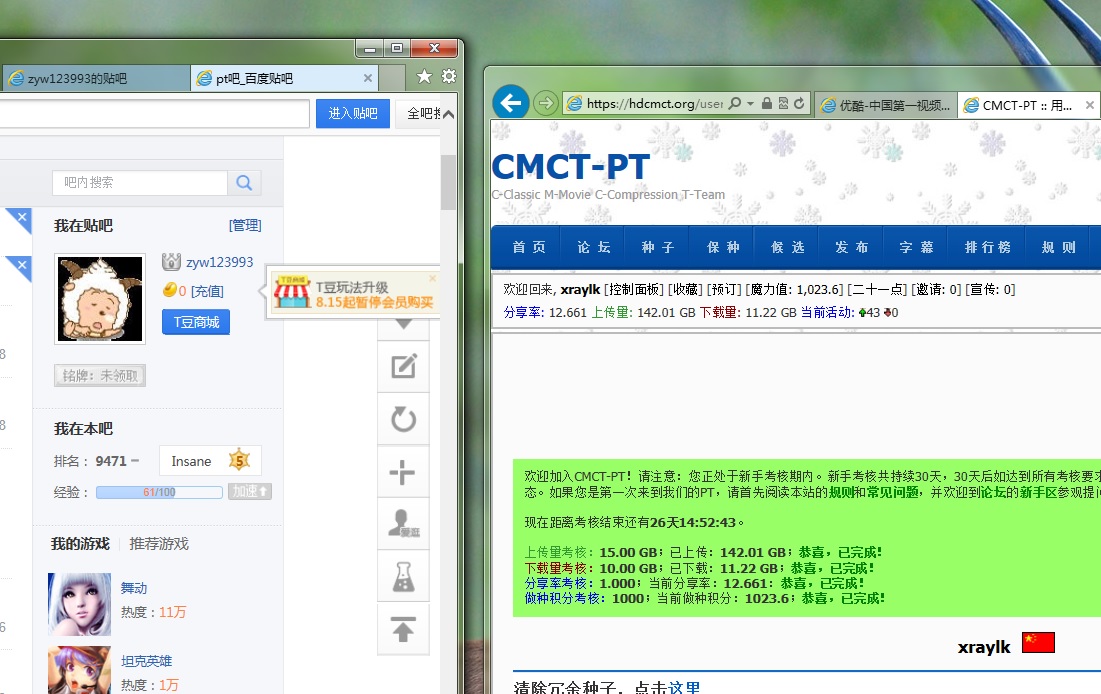This screenshot has height=694, width=1101.
Task: Focus the 吧内搜索 search field
Action: [x=140, y=183]
